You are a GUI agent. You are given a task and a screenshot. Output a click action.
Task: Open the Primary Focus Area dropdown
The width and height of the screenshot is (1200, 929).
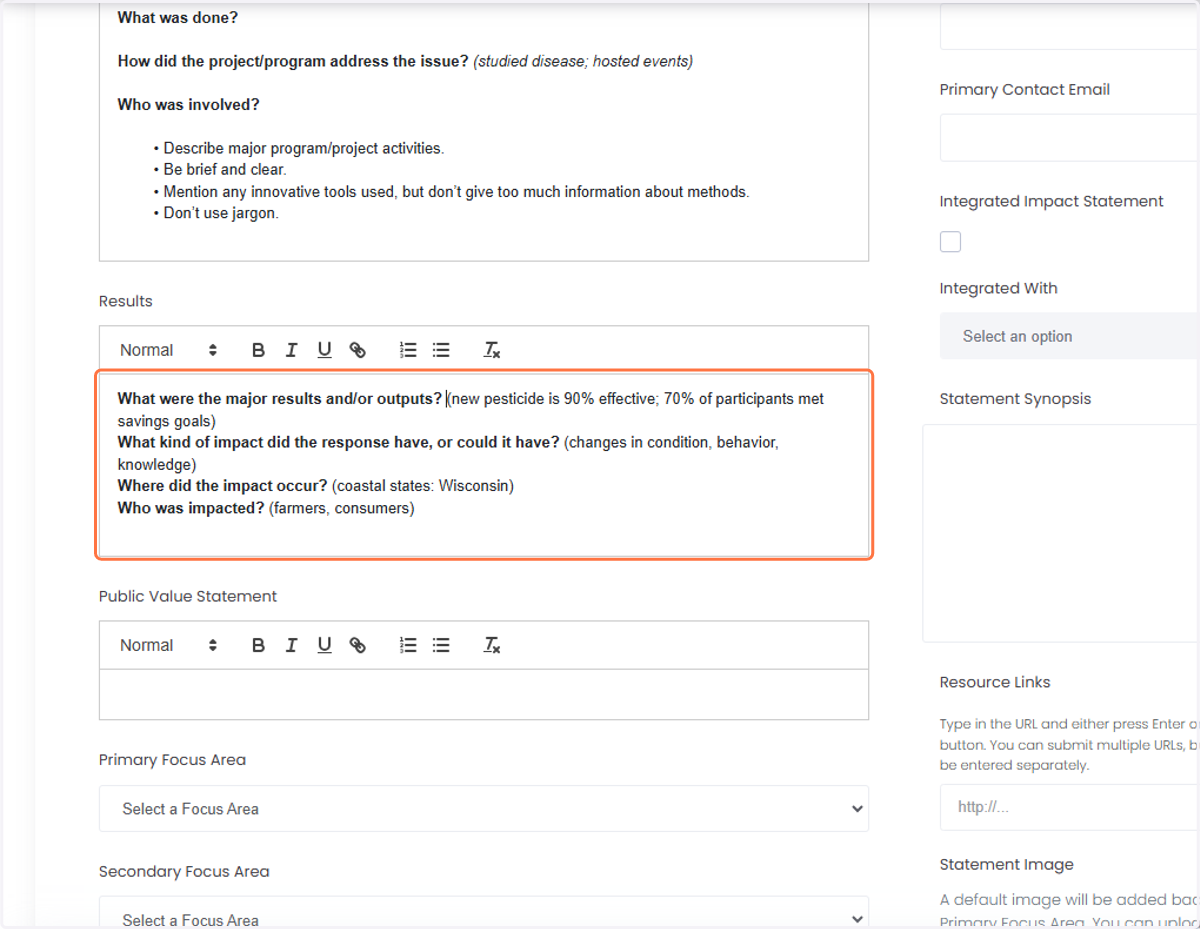(x=484, y=808)
